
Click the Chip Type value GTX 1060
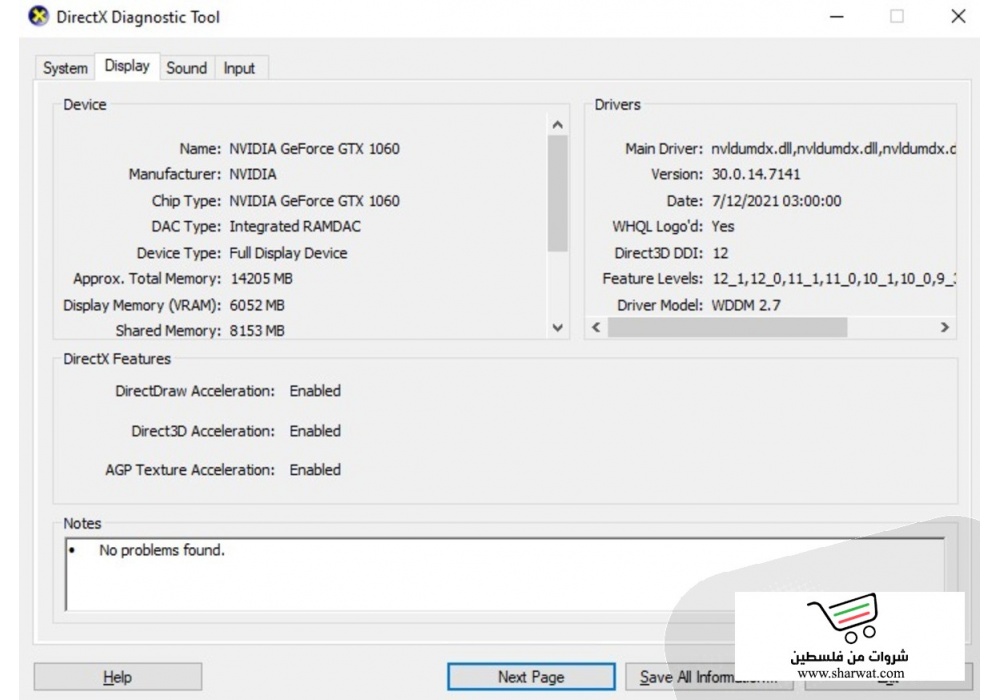[314, 201]
